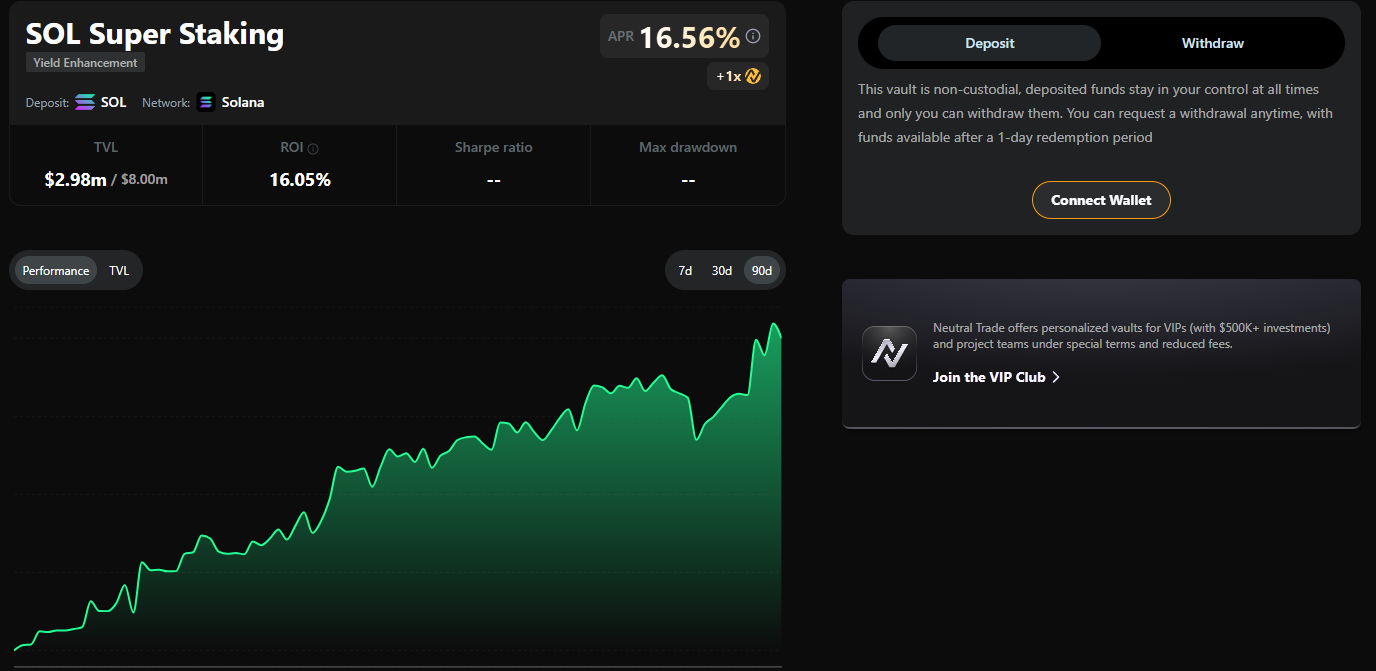The width and height of the screenshot is (1376, 671).
Task: Click the +1x points badge icon
Action: 753,76
